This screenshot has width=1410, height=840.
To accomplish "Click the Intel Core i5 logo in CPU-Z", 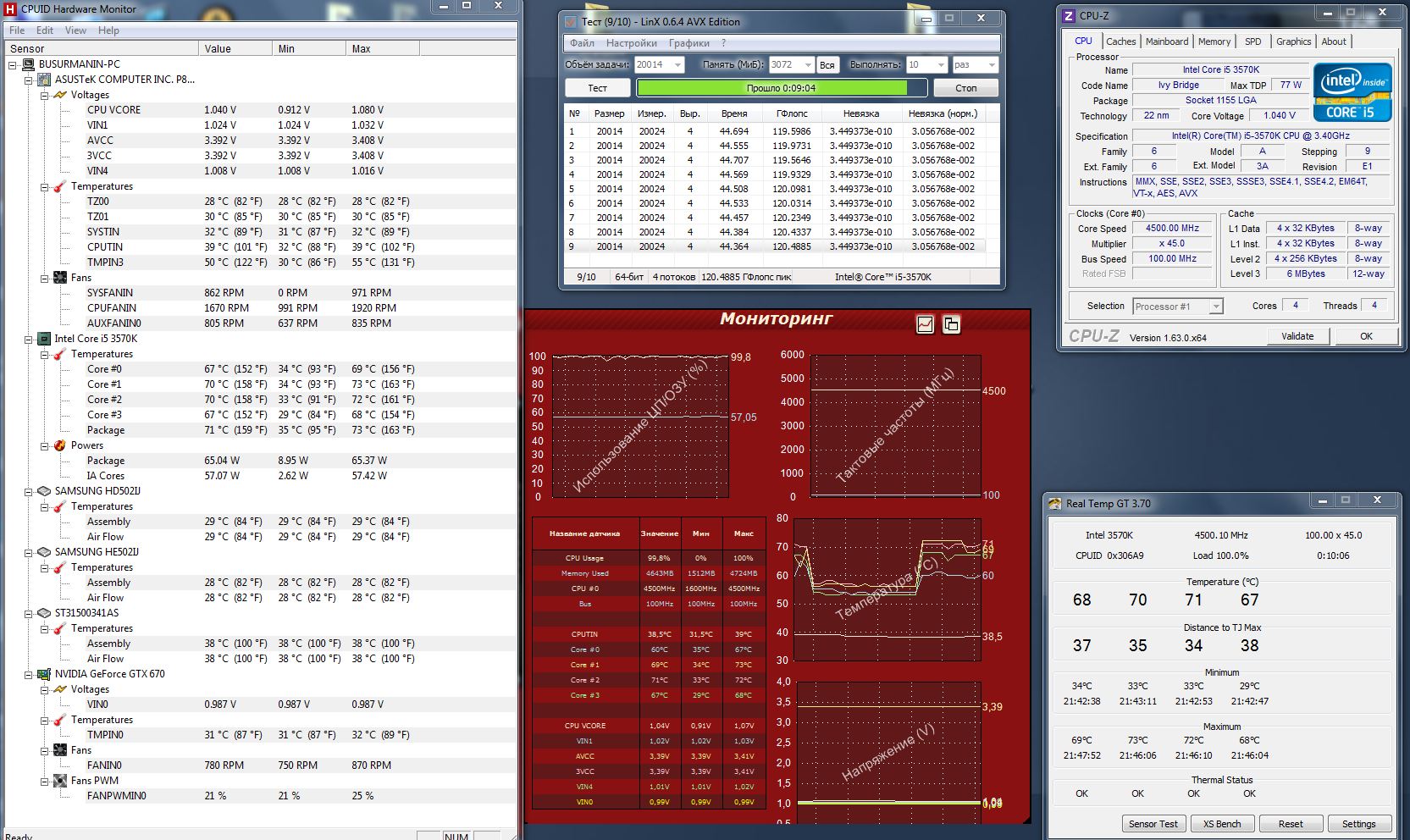I will (x=1352, y=92).
